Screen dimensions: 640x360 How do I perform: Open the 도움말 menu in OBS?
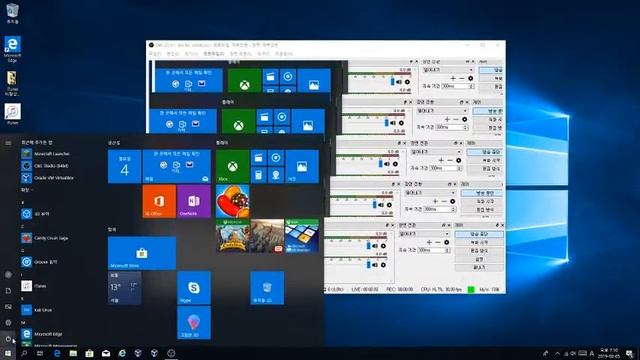coord(284,53)
